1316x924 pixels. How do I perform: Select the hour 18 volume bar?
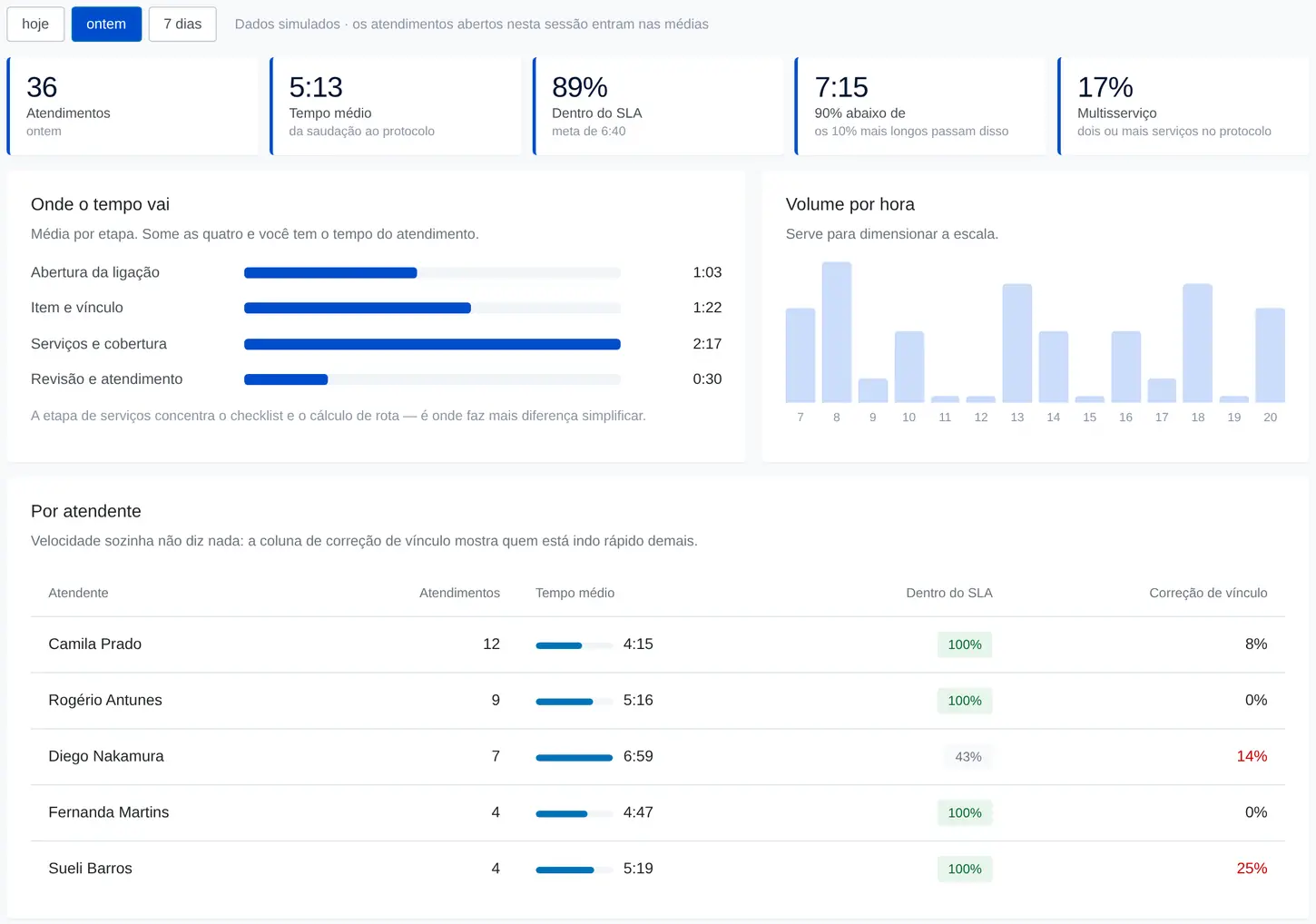1198,343
